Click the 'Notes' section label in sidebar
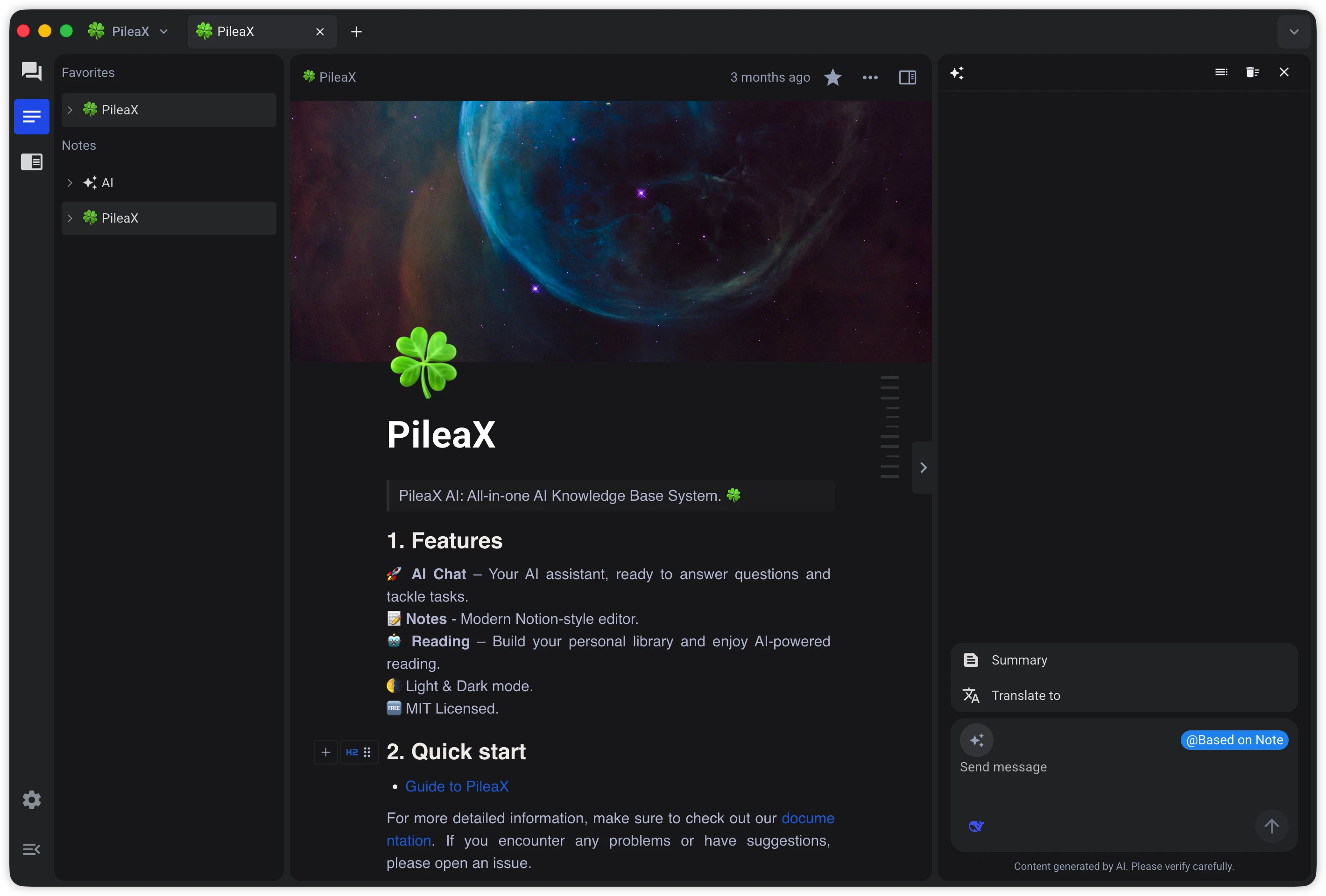The image size is (1326, 896). 79,146
